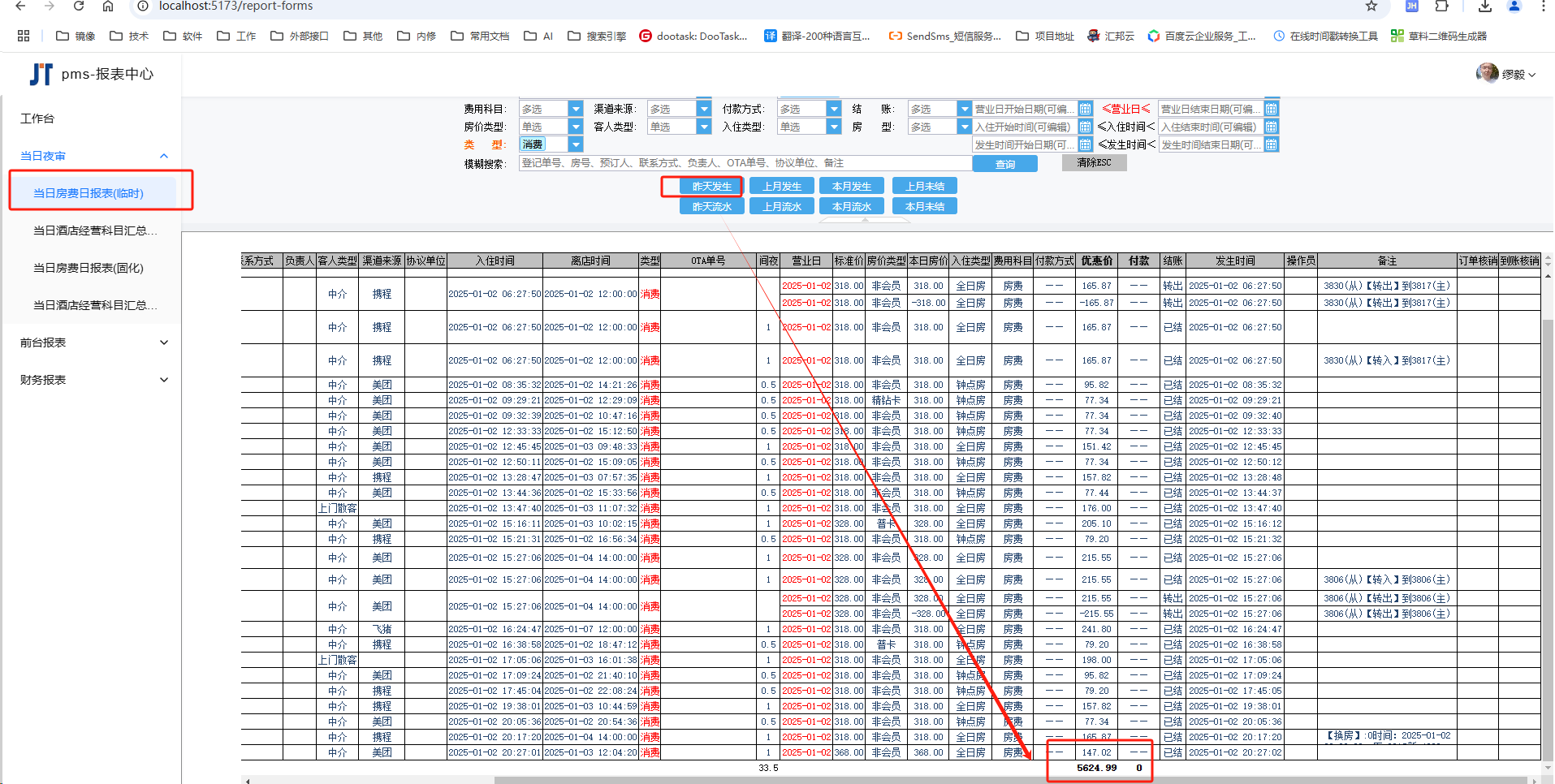Viewport: 1555px width, 784px height.
Task: Open the 类型 dropdown showing 消费
Action: coord(575,144)
